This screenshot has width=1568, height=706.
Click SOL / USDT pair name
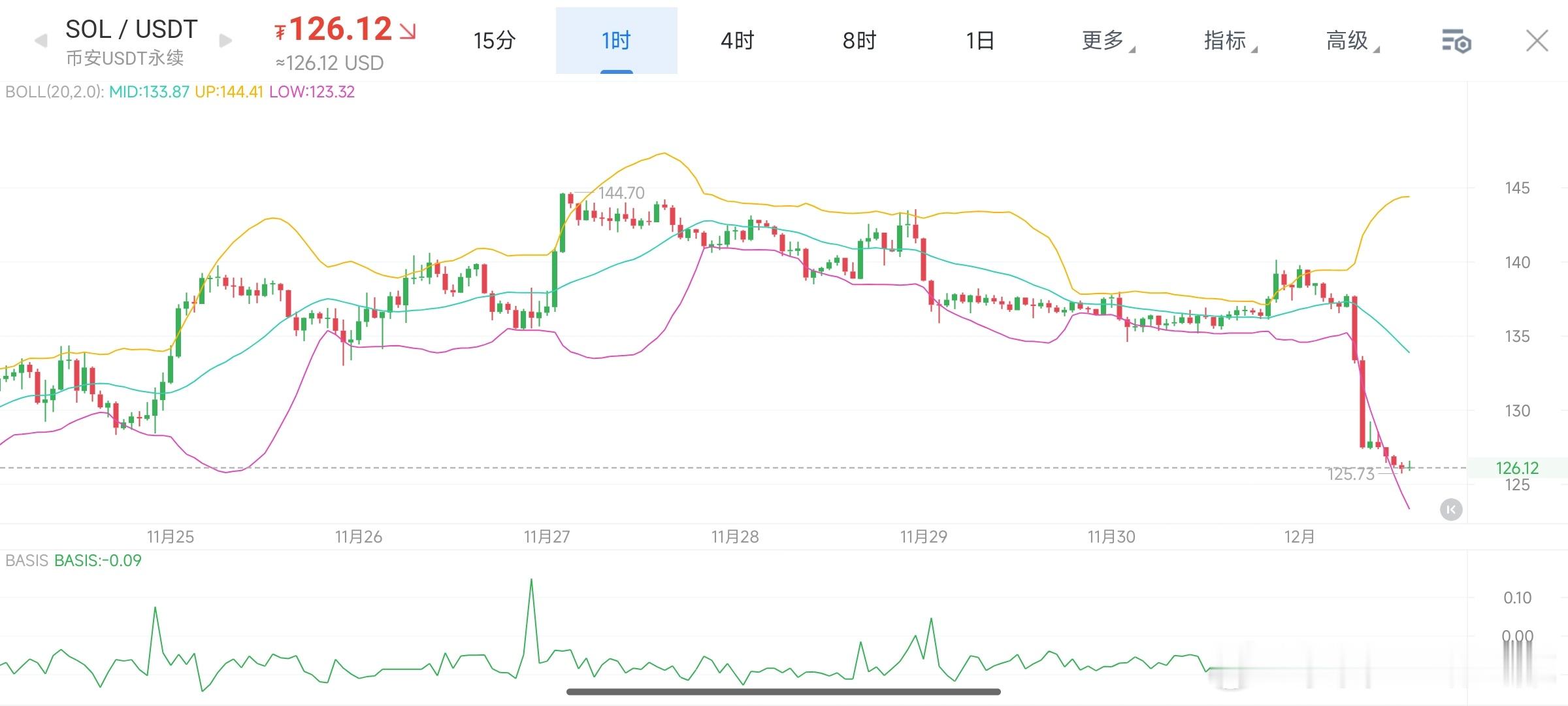point(131,29)
